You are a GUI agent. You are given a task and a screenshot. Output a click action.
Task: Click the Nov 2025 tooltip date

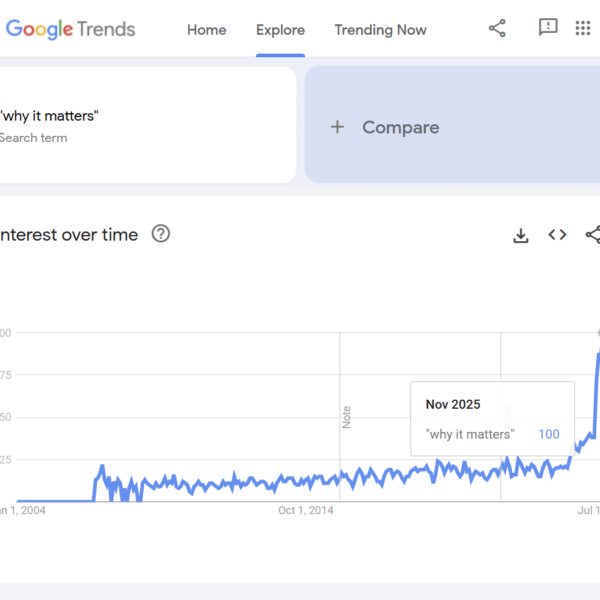[453, 405]
